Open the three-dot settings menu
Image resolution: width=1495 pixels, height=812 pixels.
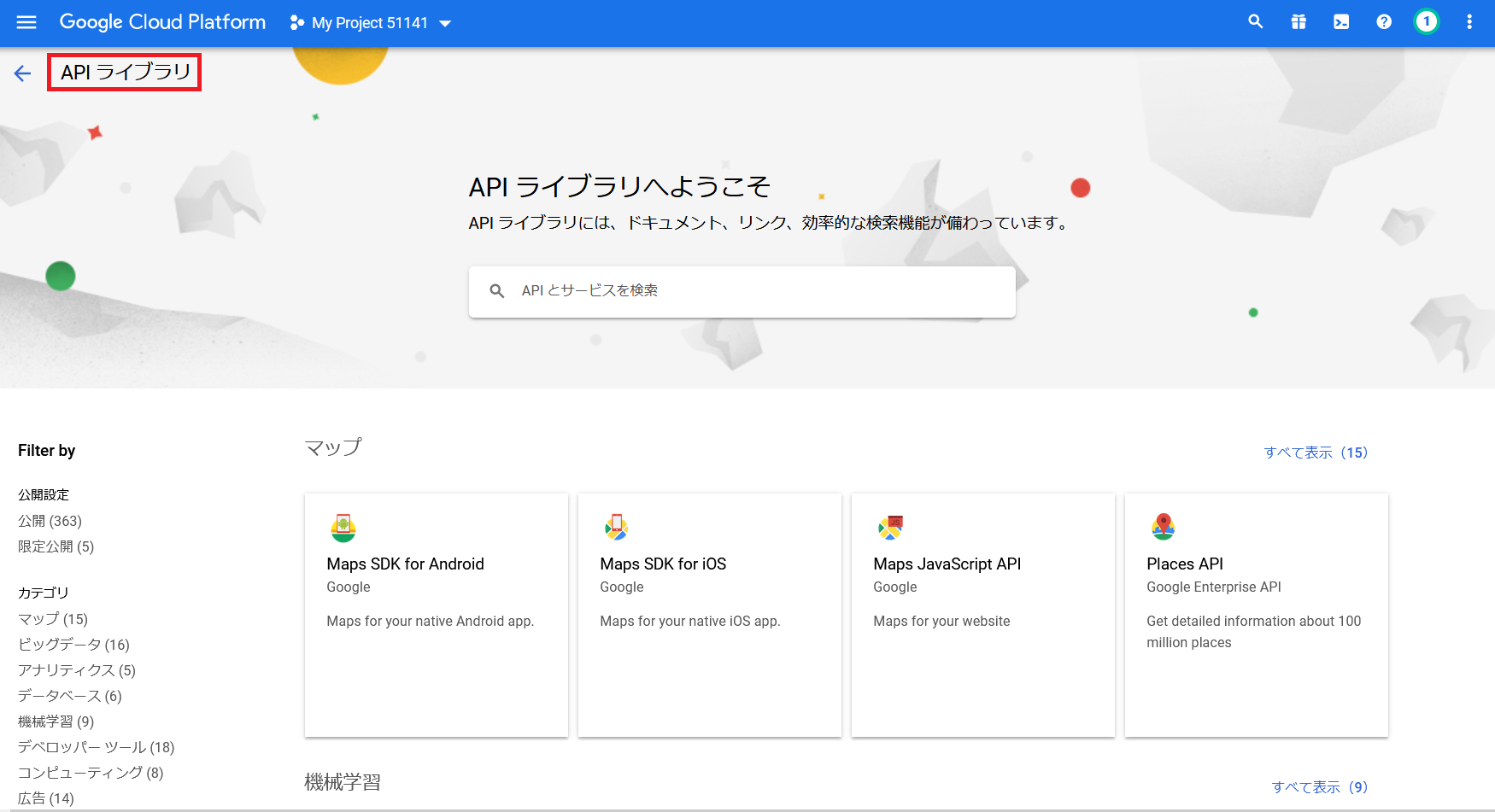(x=1469, y=22)
